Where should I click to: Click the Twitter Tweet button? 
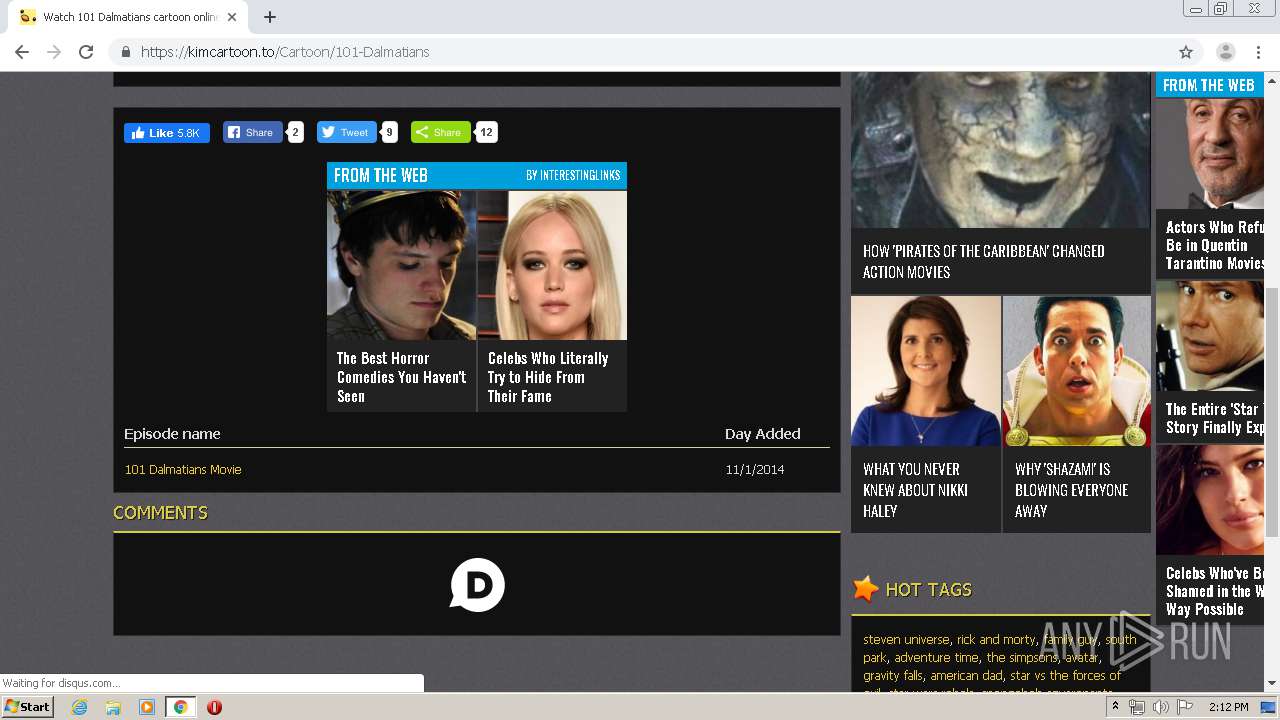(x=346, y=132)
